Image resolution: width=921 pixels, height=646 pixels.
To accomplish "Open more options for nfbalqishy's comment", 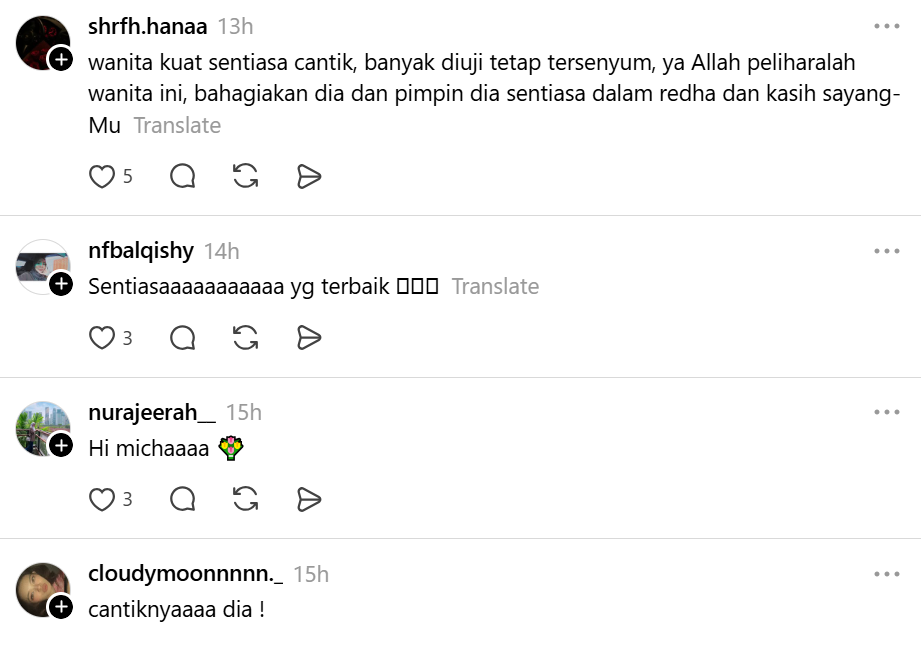I will 887,251.
